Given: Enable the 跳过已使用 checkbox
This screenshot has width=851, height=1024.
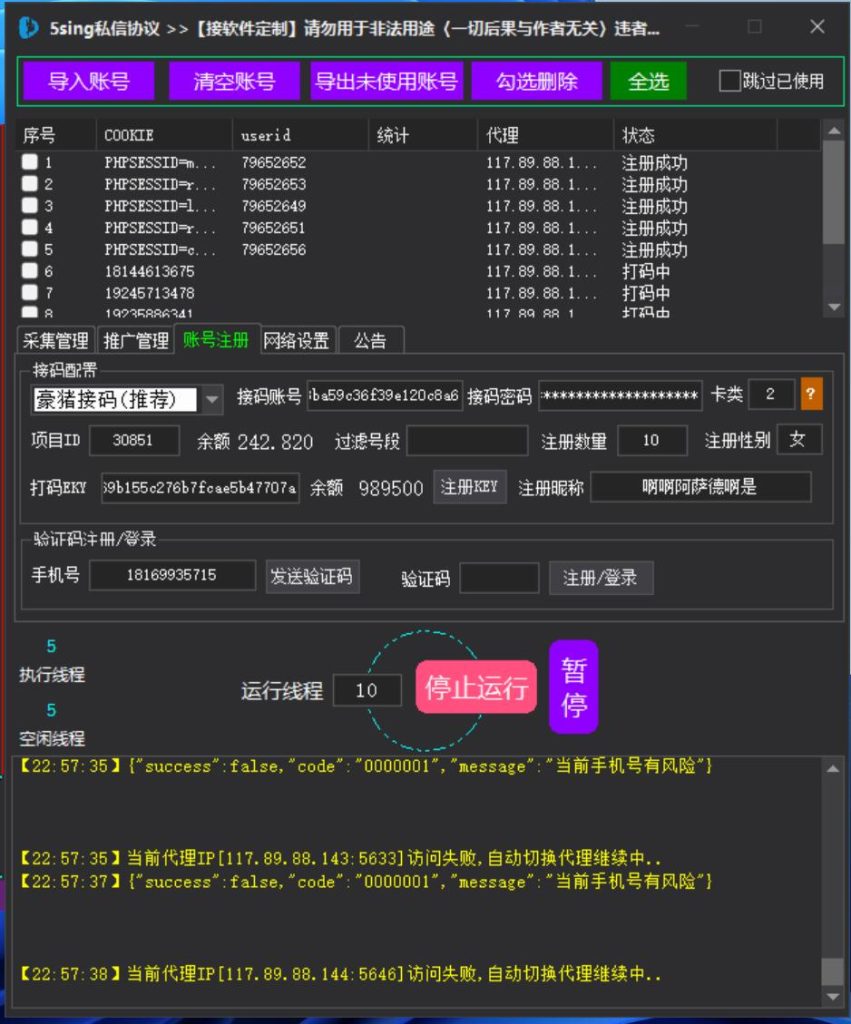Looking at the screenshot, I should (x=729, y=81).
